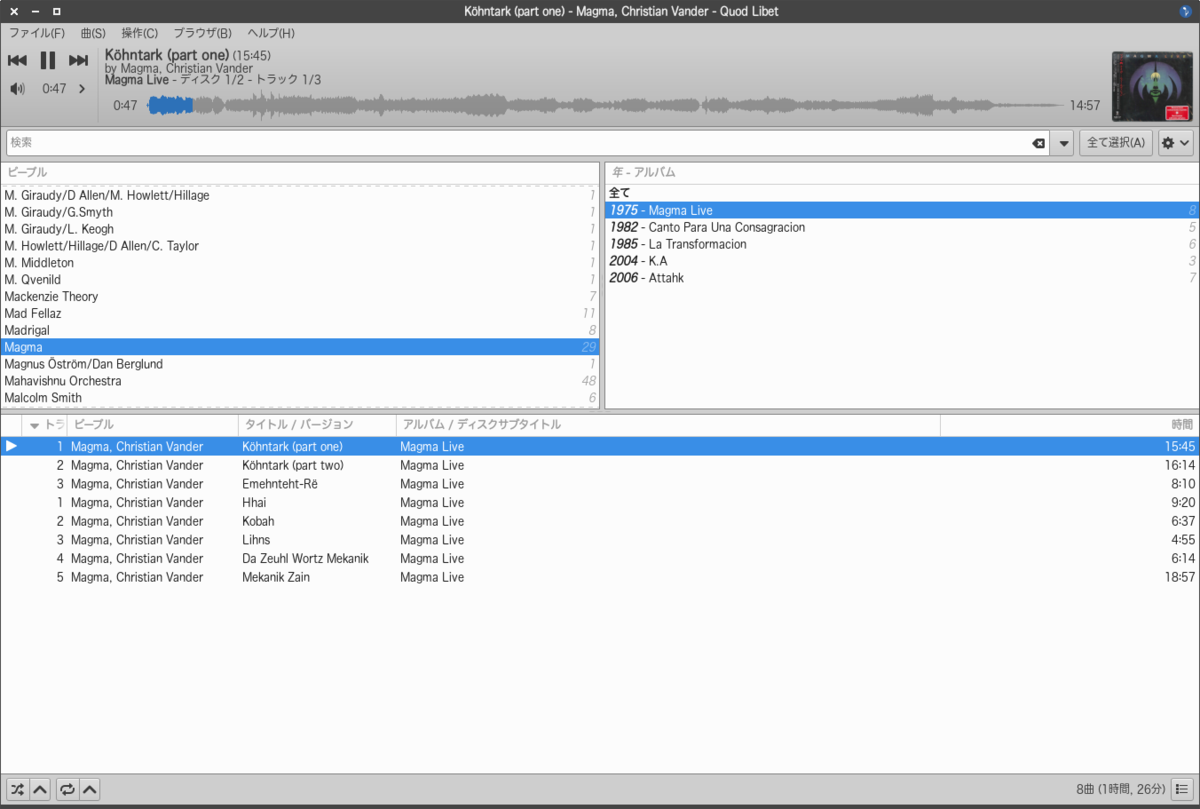
Task: Select the 全て entry in album pane
Action: pyautogui.click(x=902, y=193)
